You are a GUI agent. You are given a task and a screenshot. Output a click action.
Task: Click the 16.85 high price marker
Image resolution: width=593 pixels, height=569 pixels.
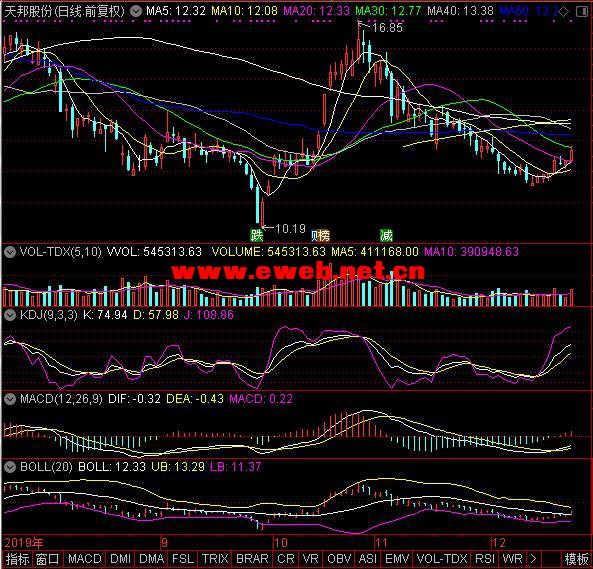(x=387, y=27)
